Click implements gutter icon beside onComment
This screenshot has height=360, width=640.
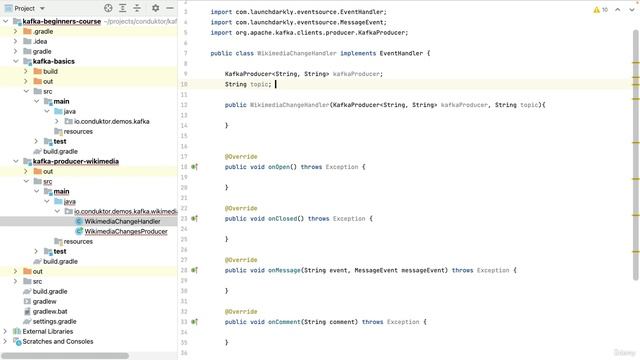coord(195,322)
